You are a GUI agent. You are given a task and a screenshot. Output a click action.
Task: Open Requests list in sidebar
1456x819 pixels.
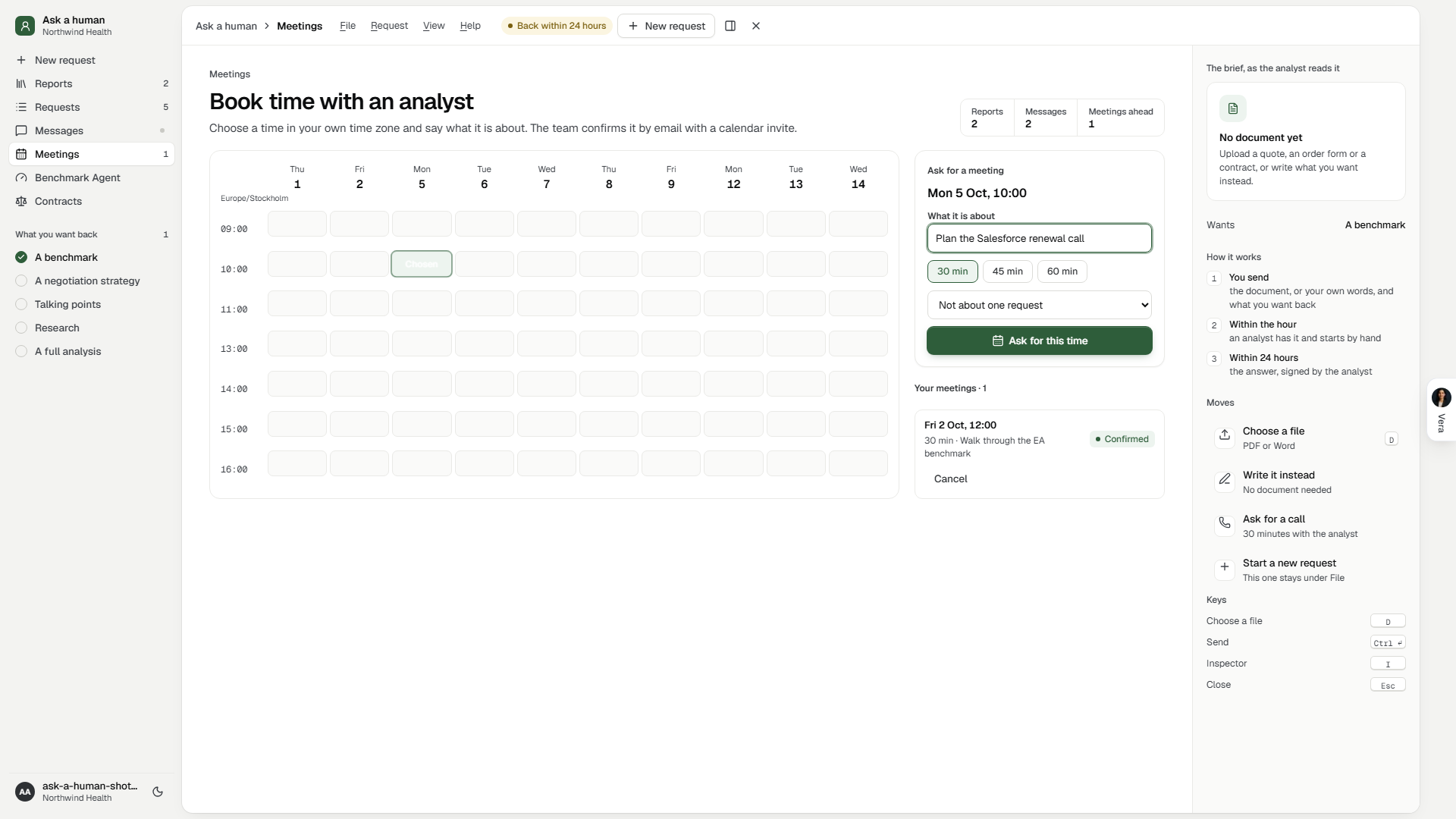pyautogui.click(x=92, y=107)
